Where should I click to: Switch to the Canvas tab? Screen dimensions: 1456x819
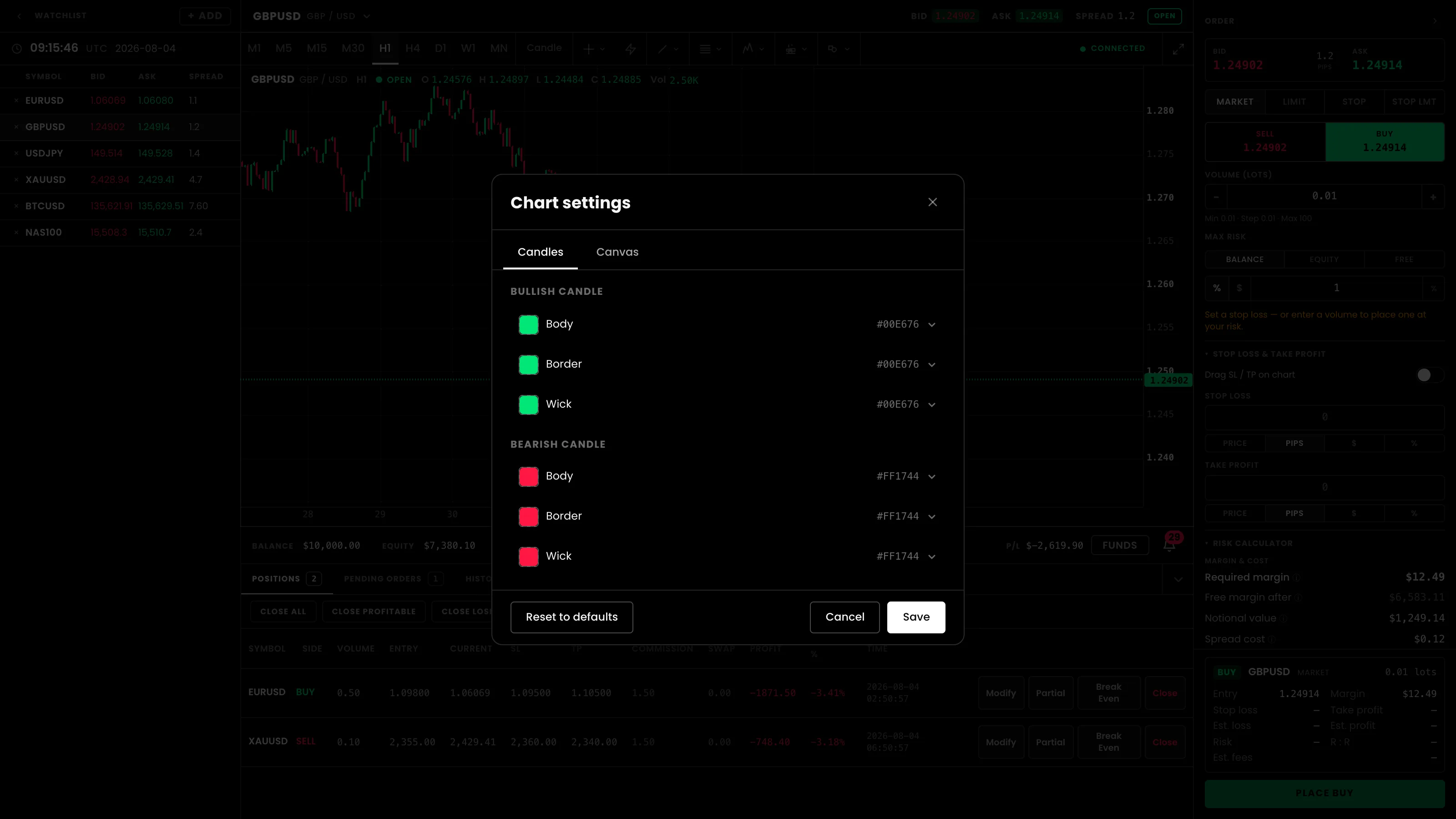coord(617,252)
